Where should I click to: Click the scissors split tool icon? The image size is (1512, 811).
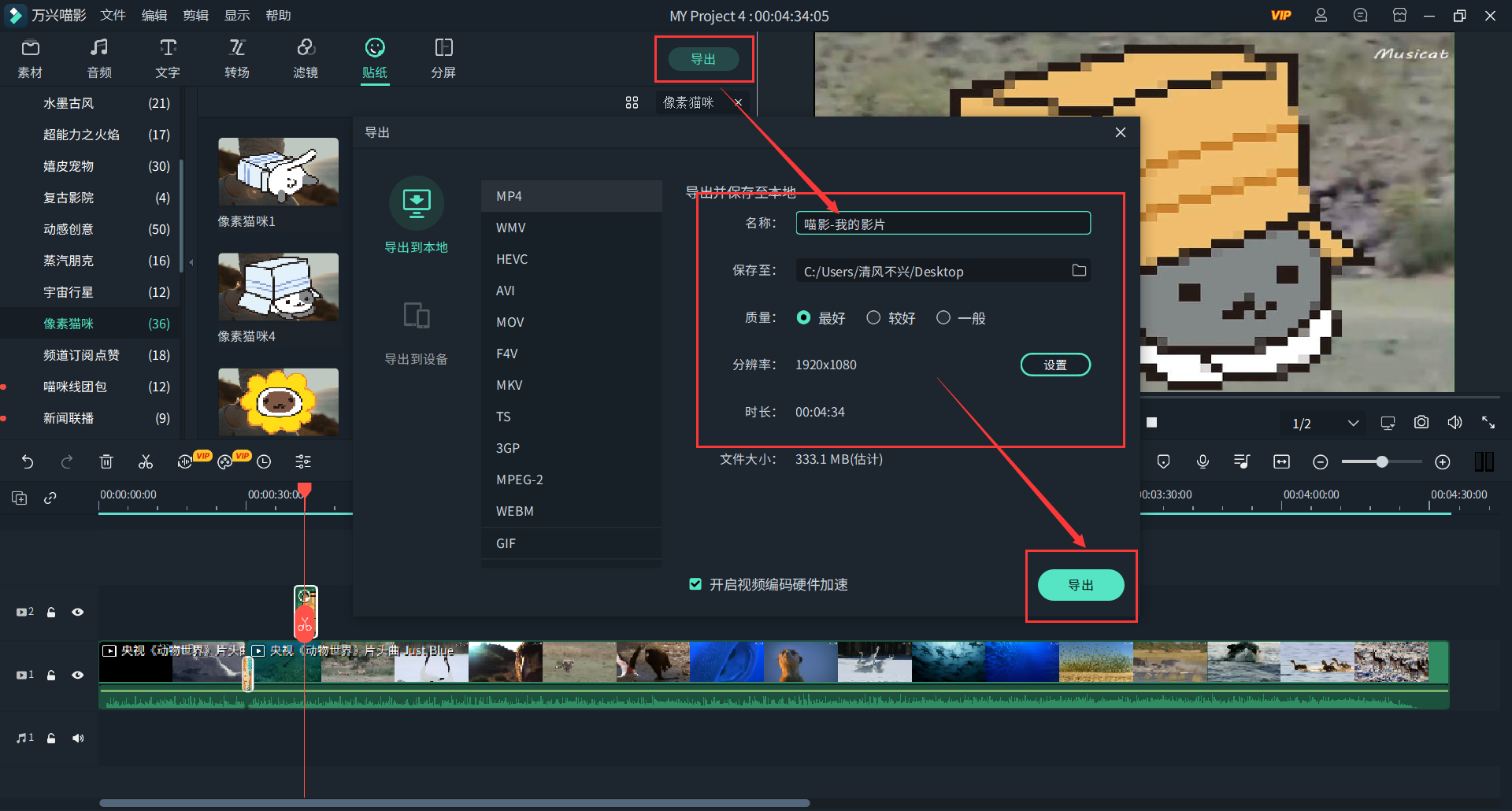click(146, 461)
